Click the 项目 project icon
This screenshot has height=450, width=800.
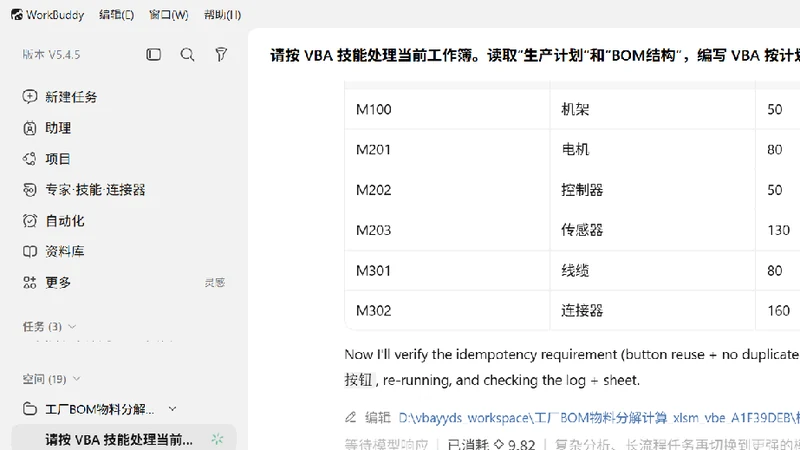[30, 159]
